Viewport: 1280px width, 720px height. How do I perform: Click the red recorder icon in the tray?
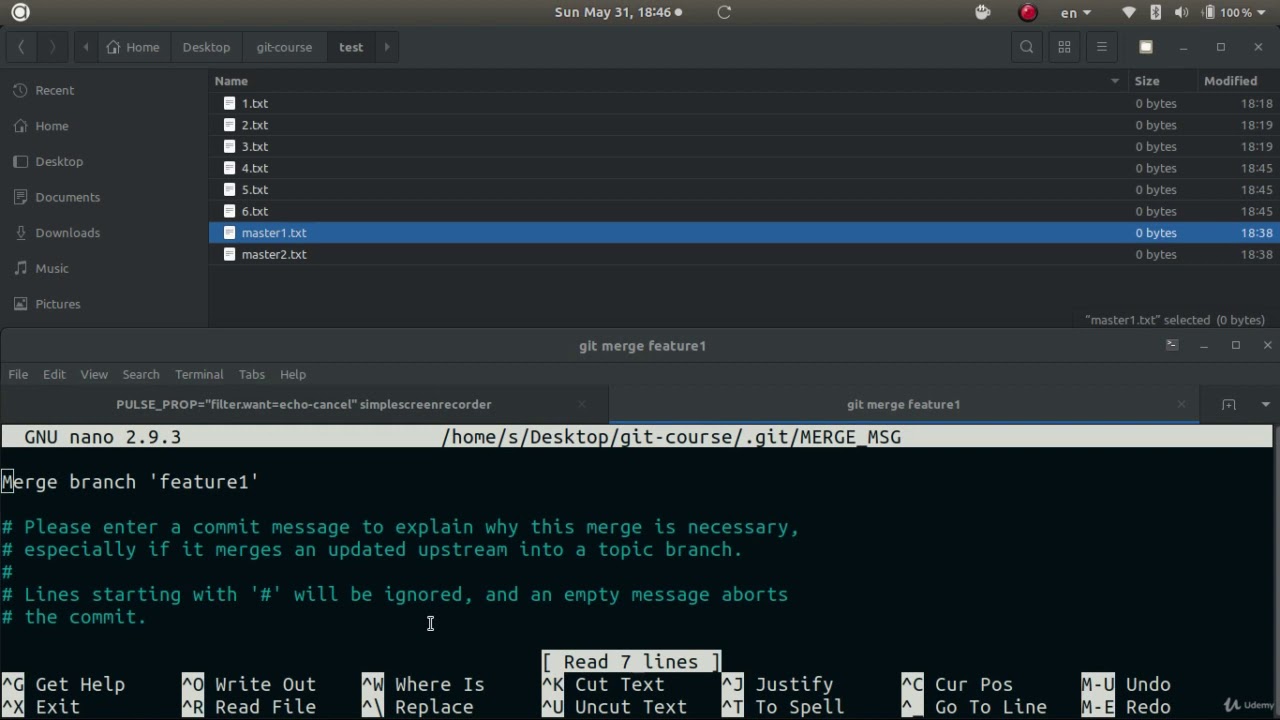click(1027, 12)
